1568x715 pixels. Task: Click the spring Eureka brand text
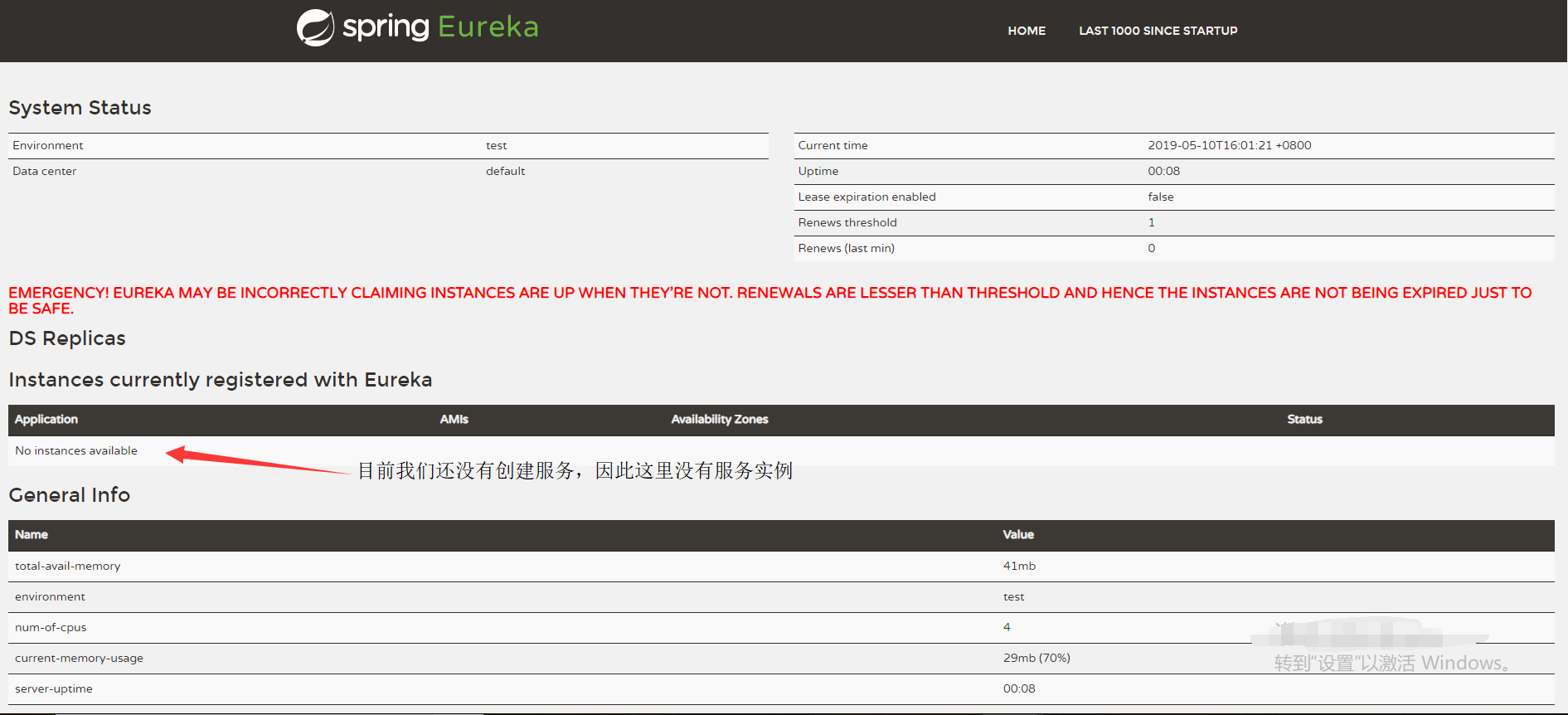pyautogui.click(x=440, y=27)
